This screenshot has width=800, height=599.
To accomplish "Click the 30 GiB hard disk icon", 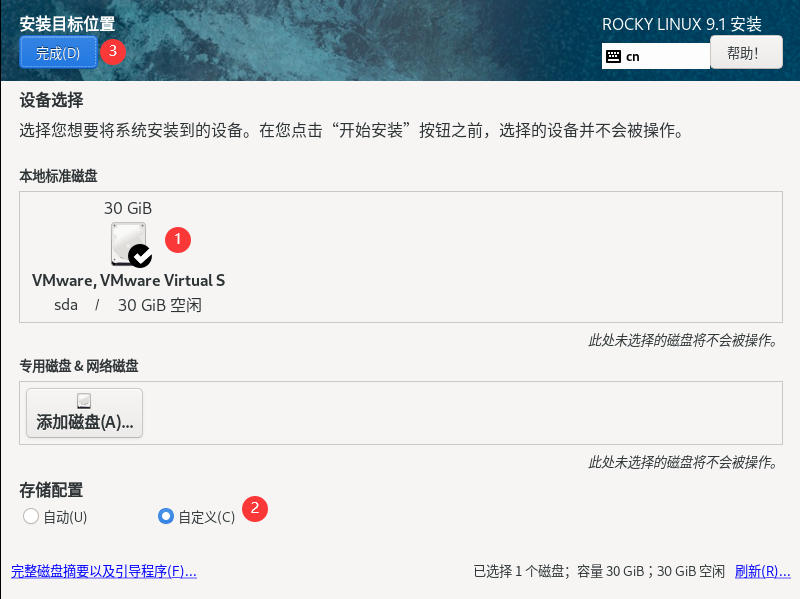I will pos(129,244).
